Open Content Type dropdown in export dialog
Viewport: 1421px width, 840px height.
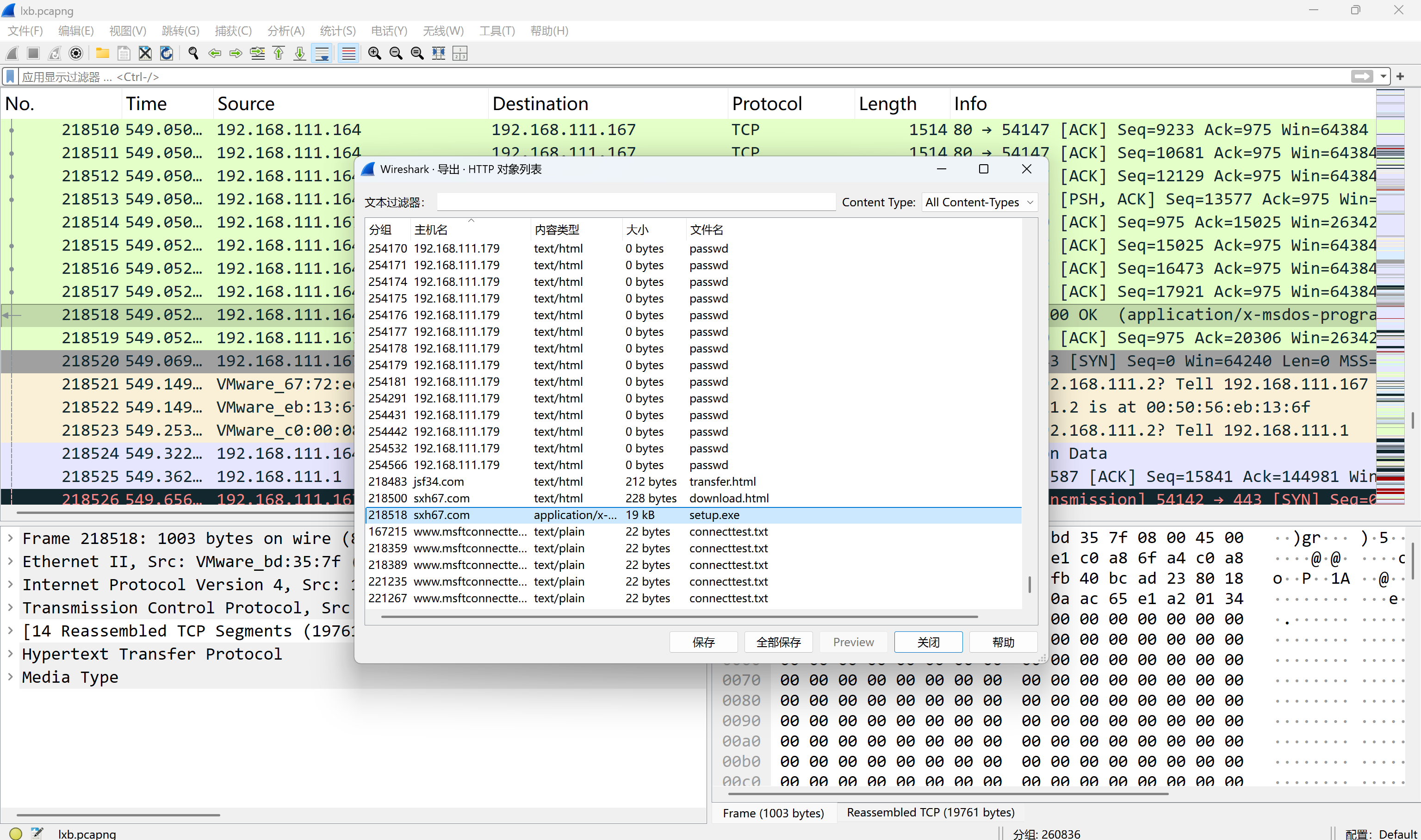[980, 202]
